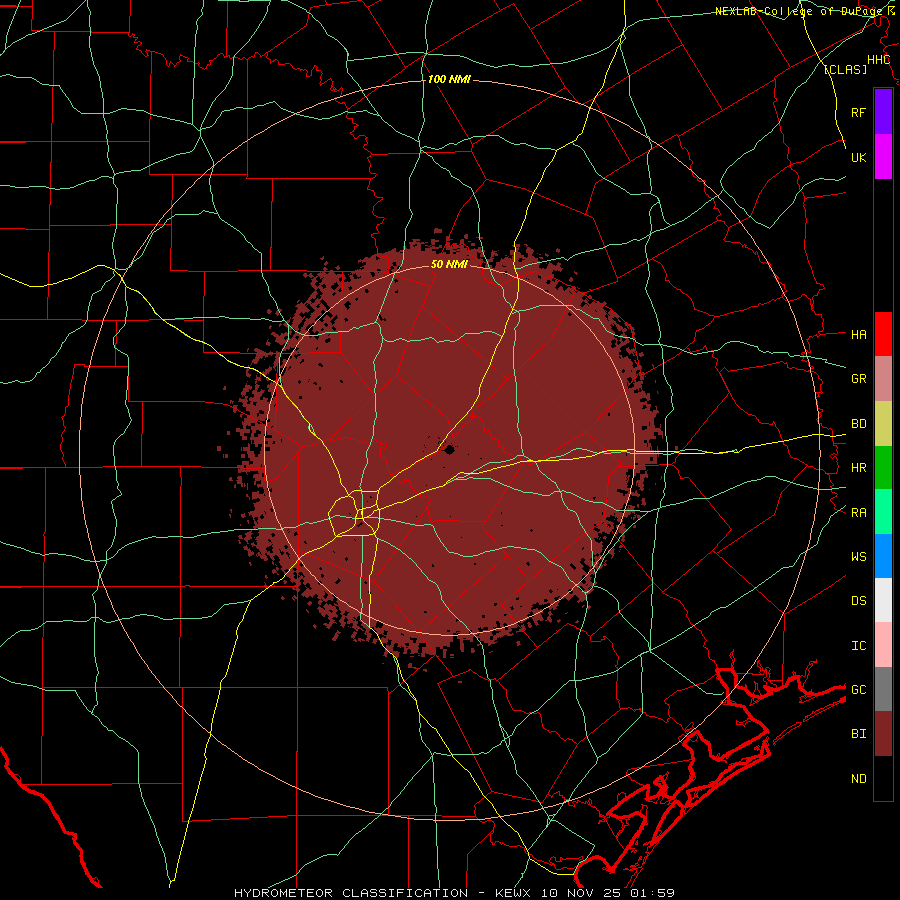Click the DS white legend swatch
The image size is (900, 900).
pos(883,600)
